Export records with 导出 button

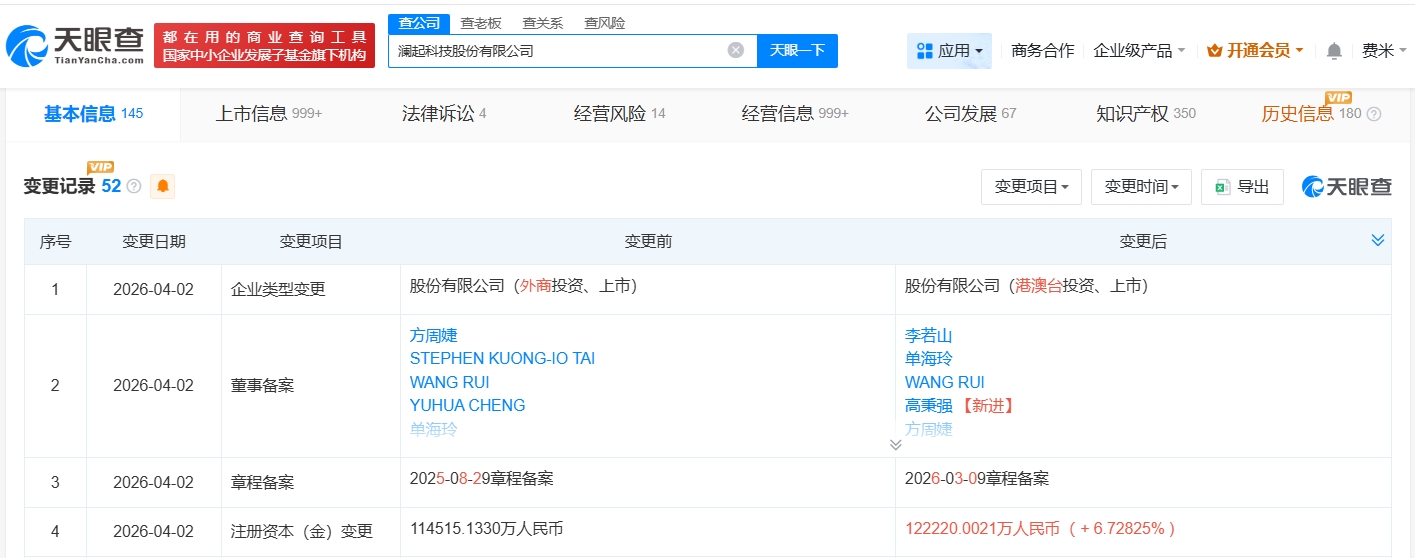(x=1242, y=187)
